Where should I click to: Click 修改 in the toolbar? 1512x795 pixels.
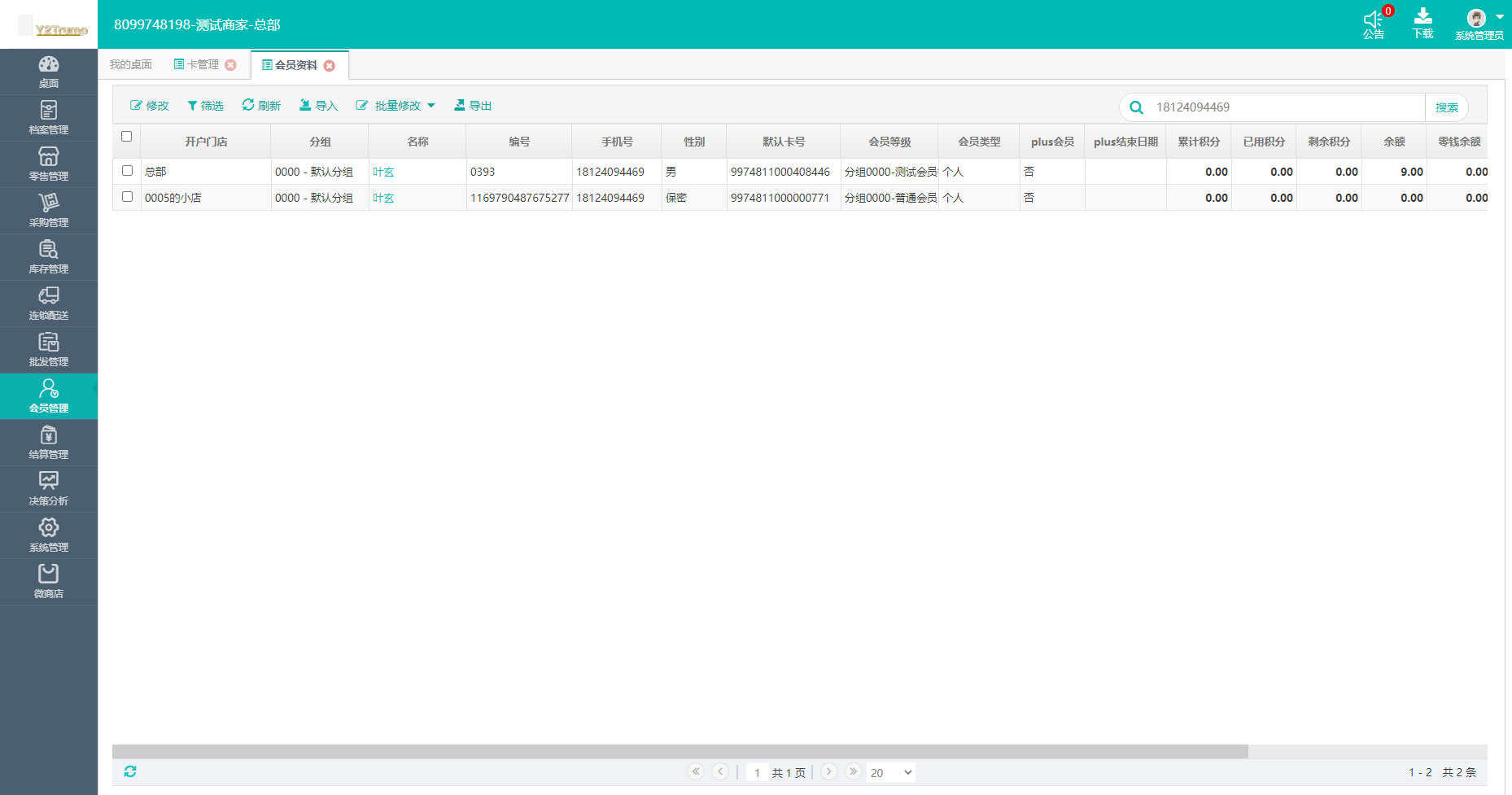pos(150,106)
